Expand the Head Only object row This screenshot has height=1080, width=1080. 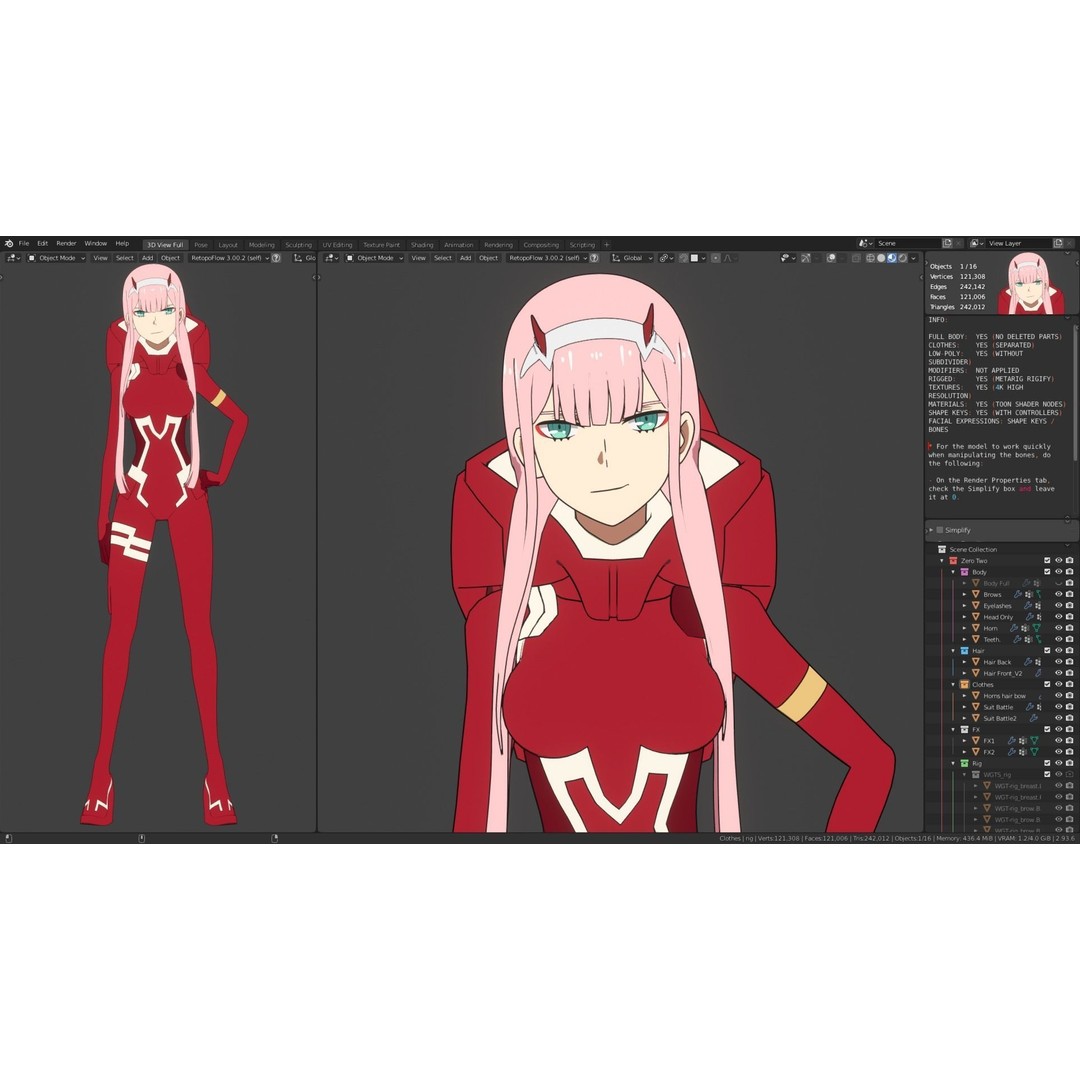pos(964,617)
